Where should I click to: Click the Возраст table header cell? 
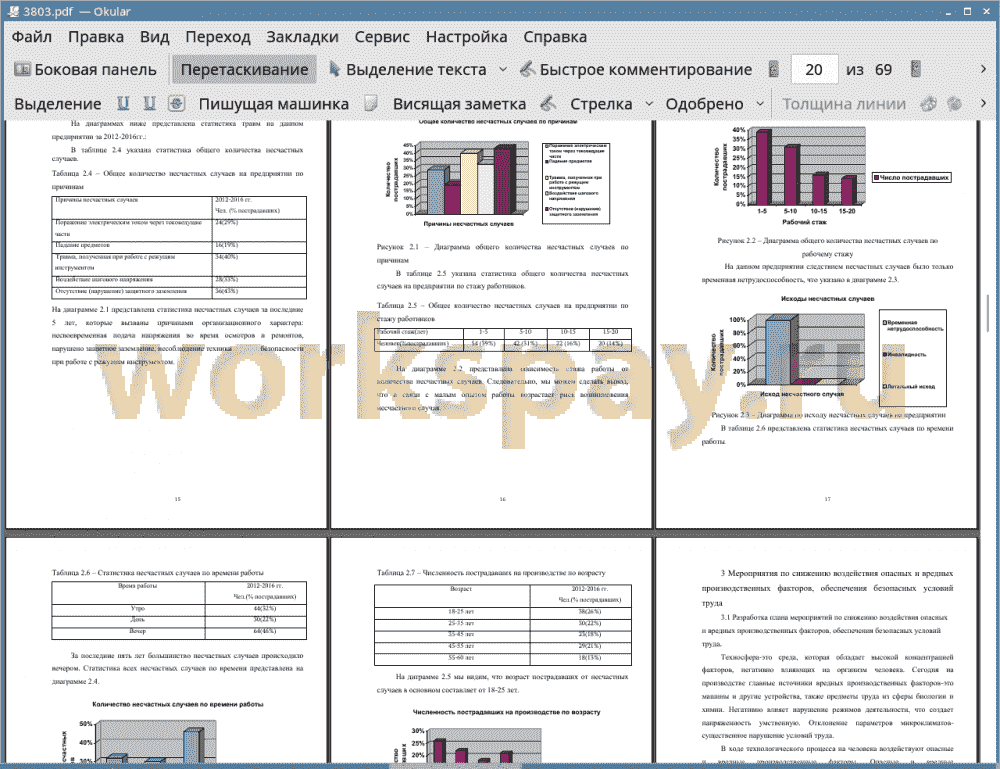[452, 594]
